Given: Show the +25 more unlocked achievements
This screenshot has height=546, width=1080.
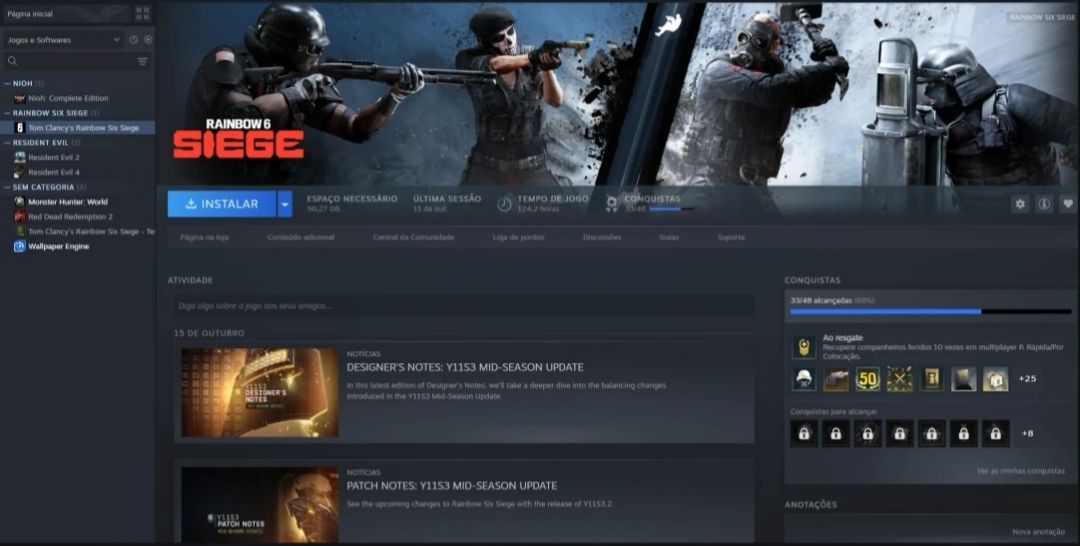Looking at the screenshot, I should point(1027,379).
